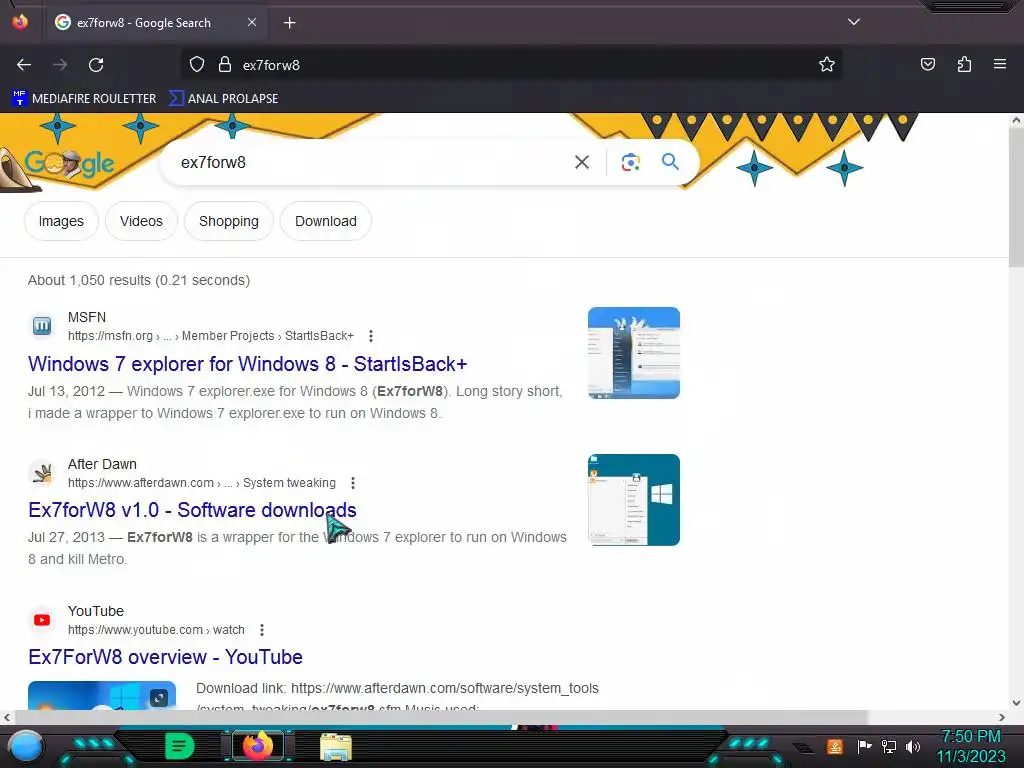
Task: Click the About 1,050 results text
Action: point(139,280)
